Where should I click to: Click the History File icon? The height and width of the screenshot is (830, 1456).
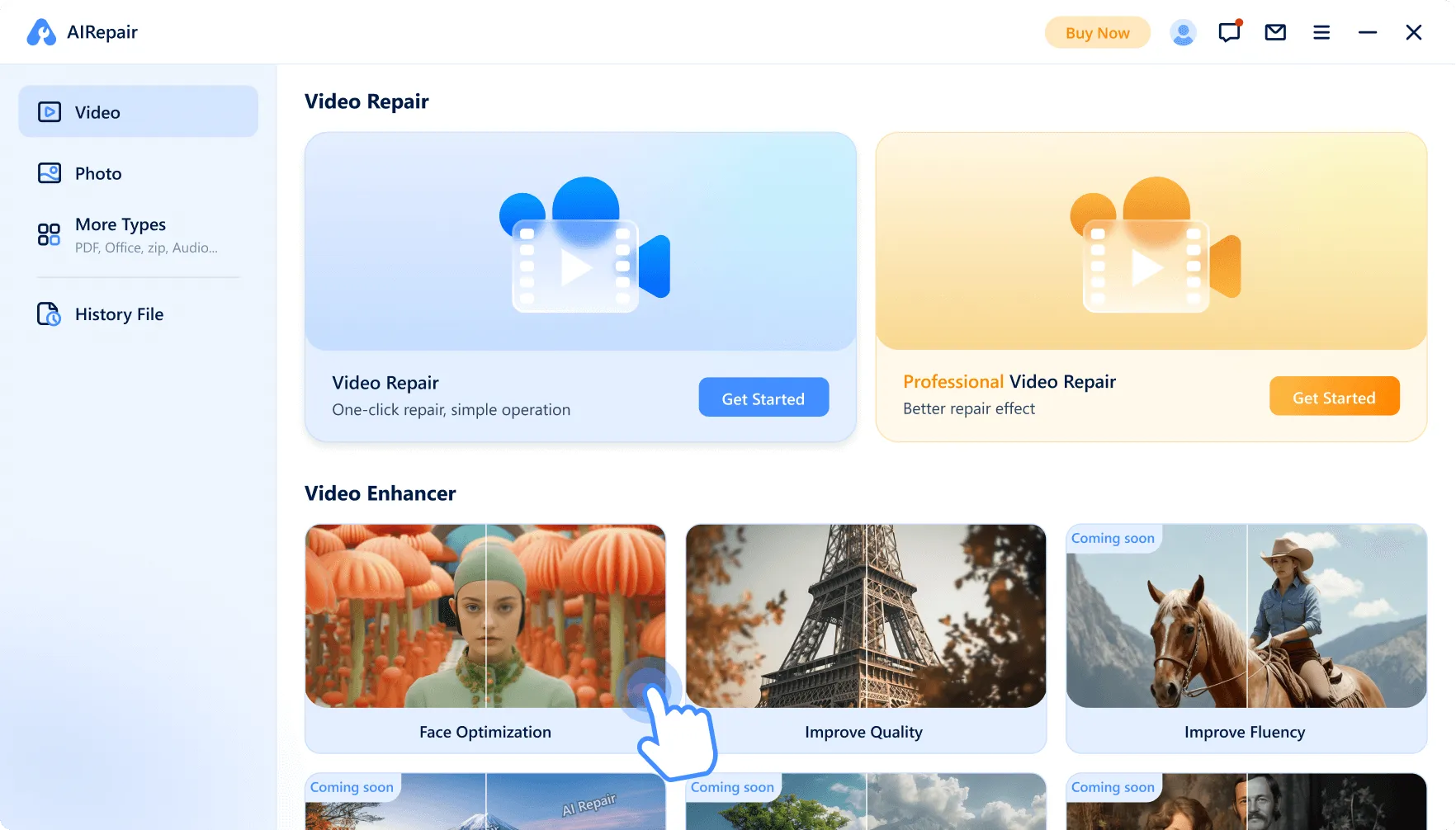tap(49, 314)
